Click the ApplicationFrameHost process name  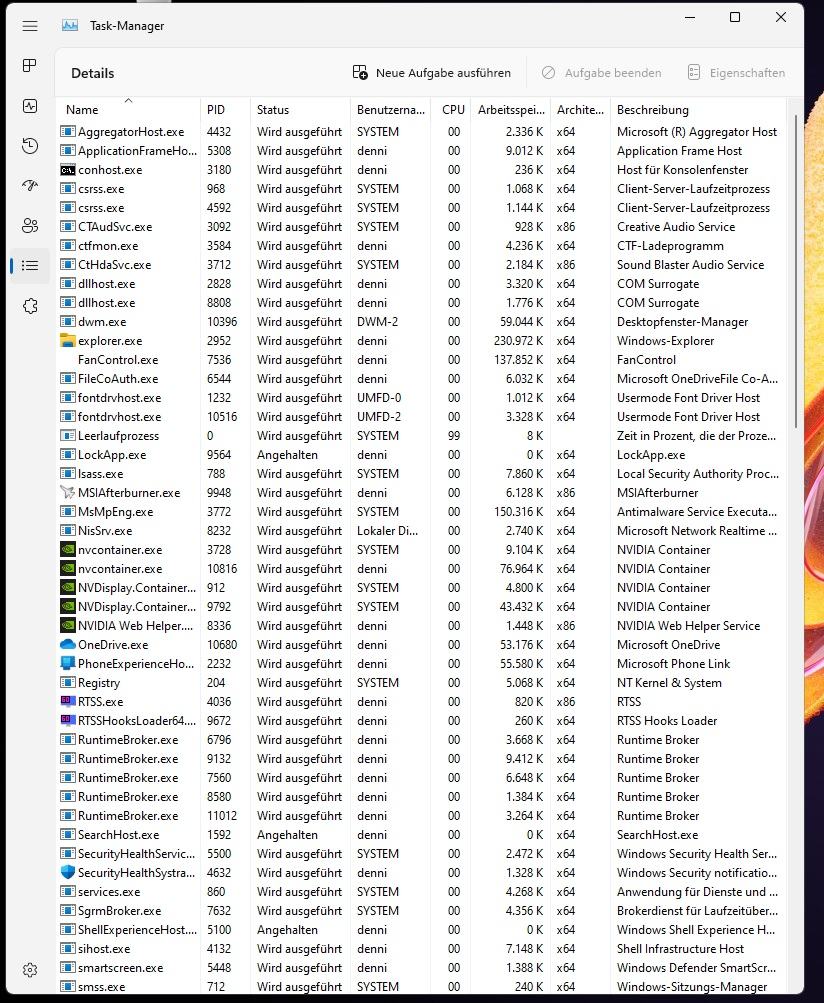[x=138, y=151]
